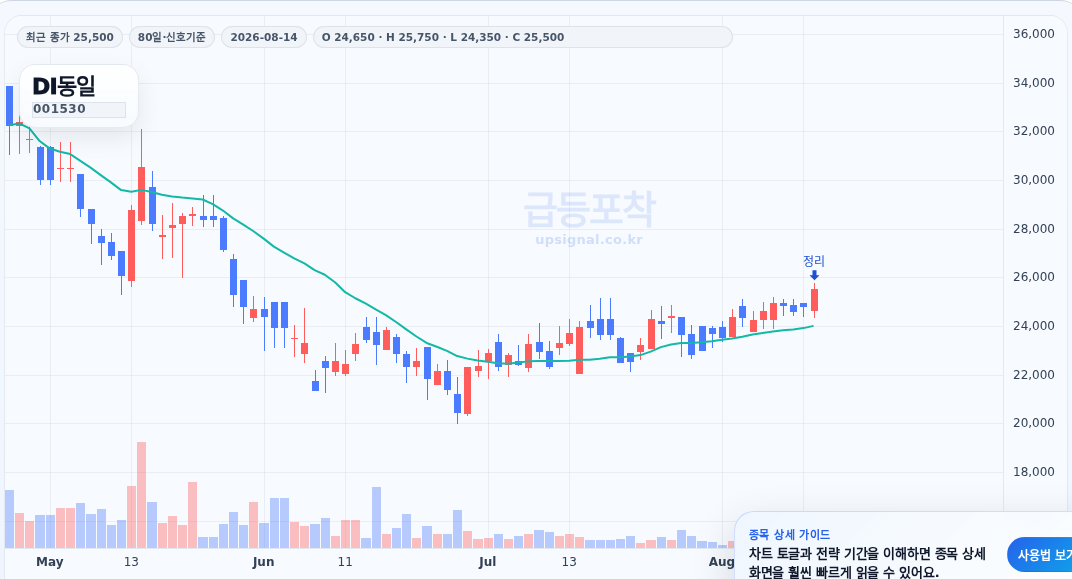Click the last red candlestick under 정리
The height and width of the screenshot is (579, 1072).
coord(814,300)
